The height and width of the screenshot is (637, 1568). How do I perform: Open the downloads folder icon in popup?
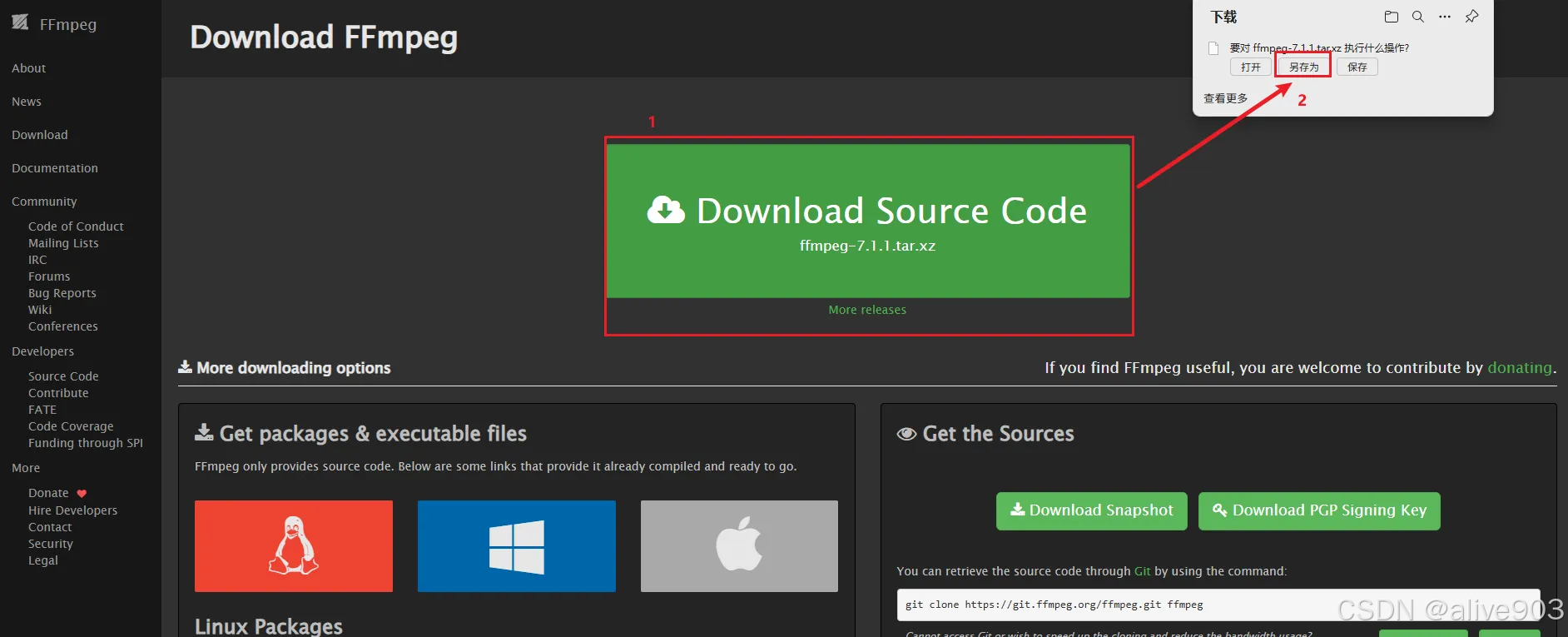1391,17
